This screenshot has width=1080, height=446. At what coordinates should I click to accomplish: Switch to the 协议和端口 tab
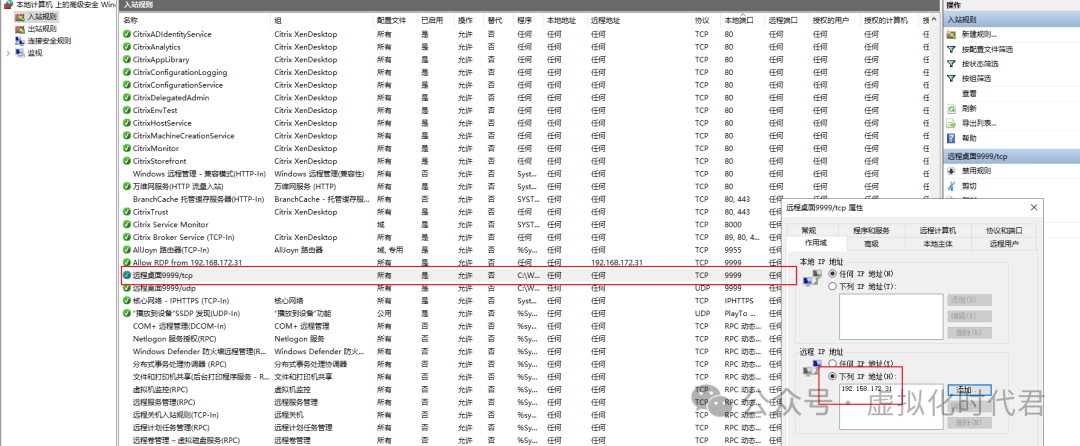1004,231
